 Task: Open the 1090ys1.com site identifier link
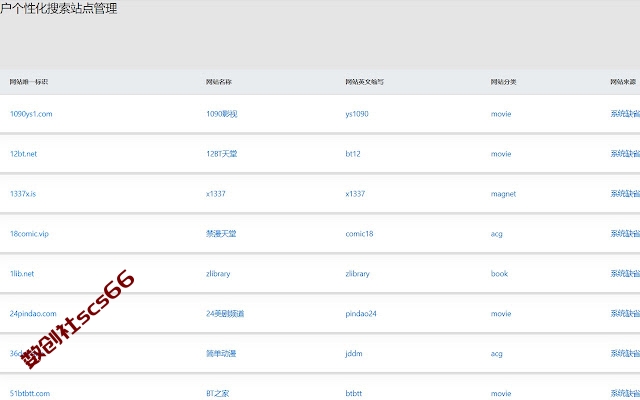click(31, 114)
